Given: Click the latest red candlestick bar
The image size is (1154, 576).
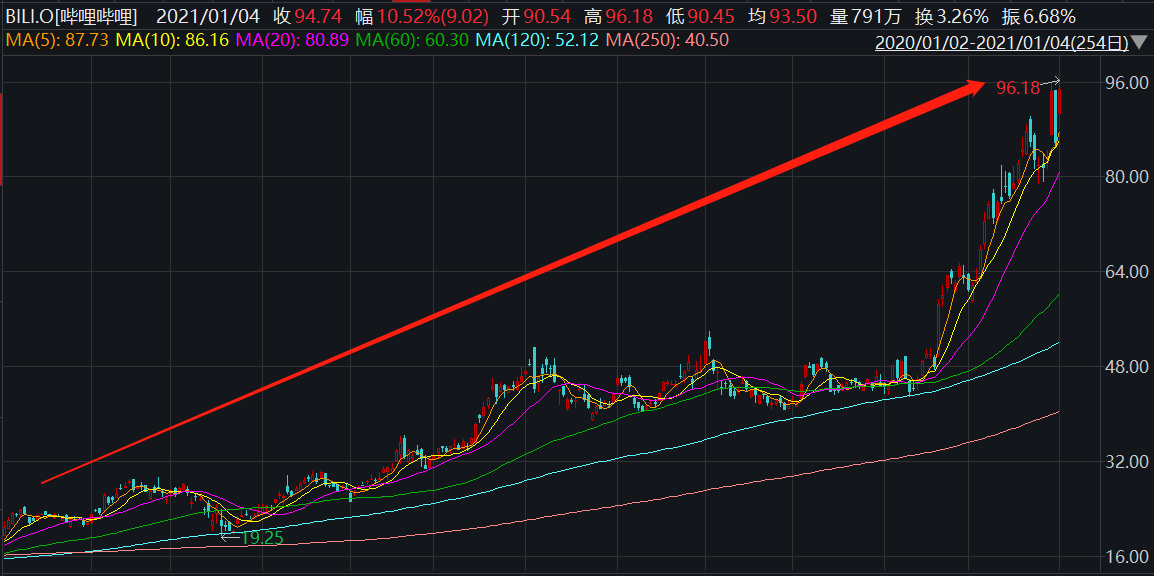Looking at the screenshot, I should (x=1057, y=112).
